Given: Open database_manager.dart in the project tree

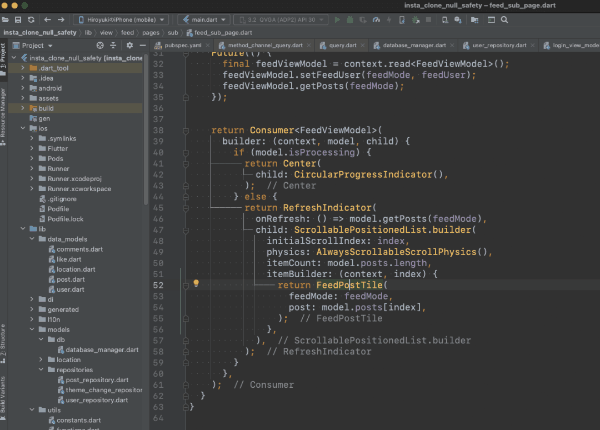Looking at the screenshot, I should pos(102,350).
